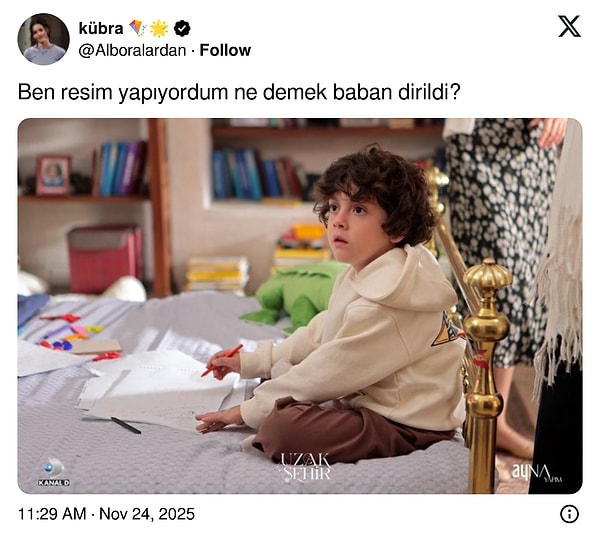
Task: Click the green crocodile toy in photo
Action: [x=294, y=296]
